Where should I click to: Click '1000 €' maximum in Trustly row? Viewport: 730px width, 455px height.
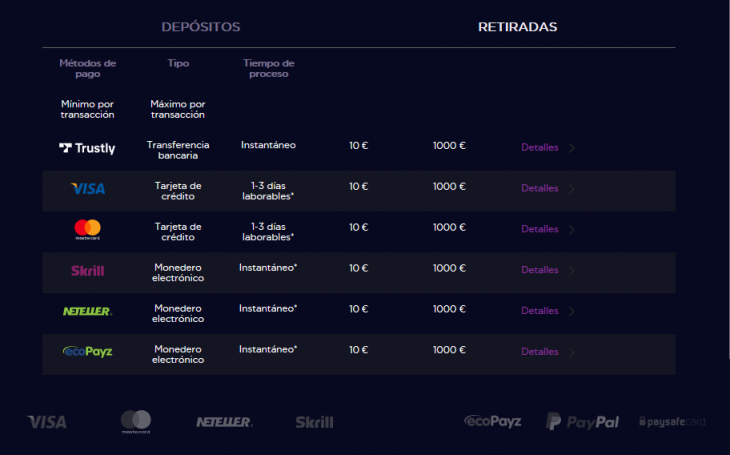click(x=449, y=146)
